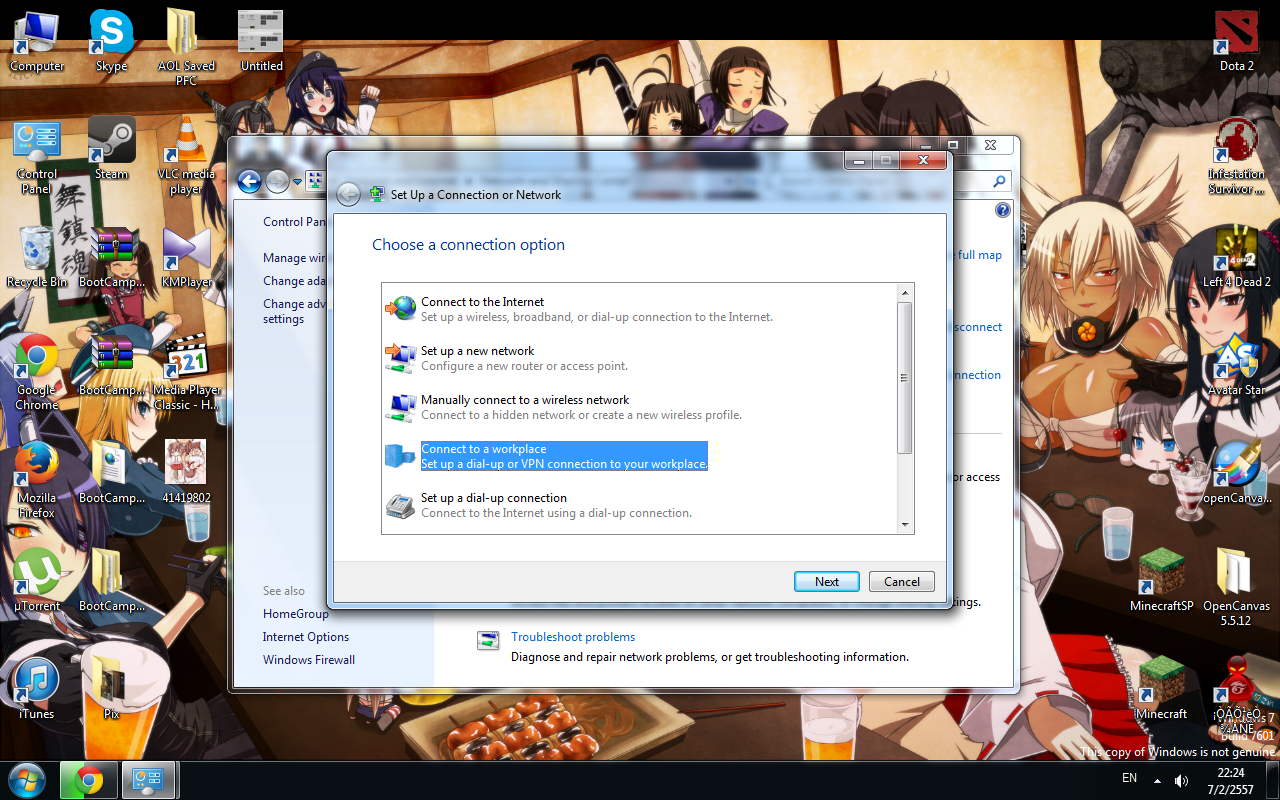Select the KMPlayer shortcut
This screenshot has width=1280, height=800.
coord(186,257)
